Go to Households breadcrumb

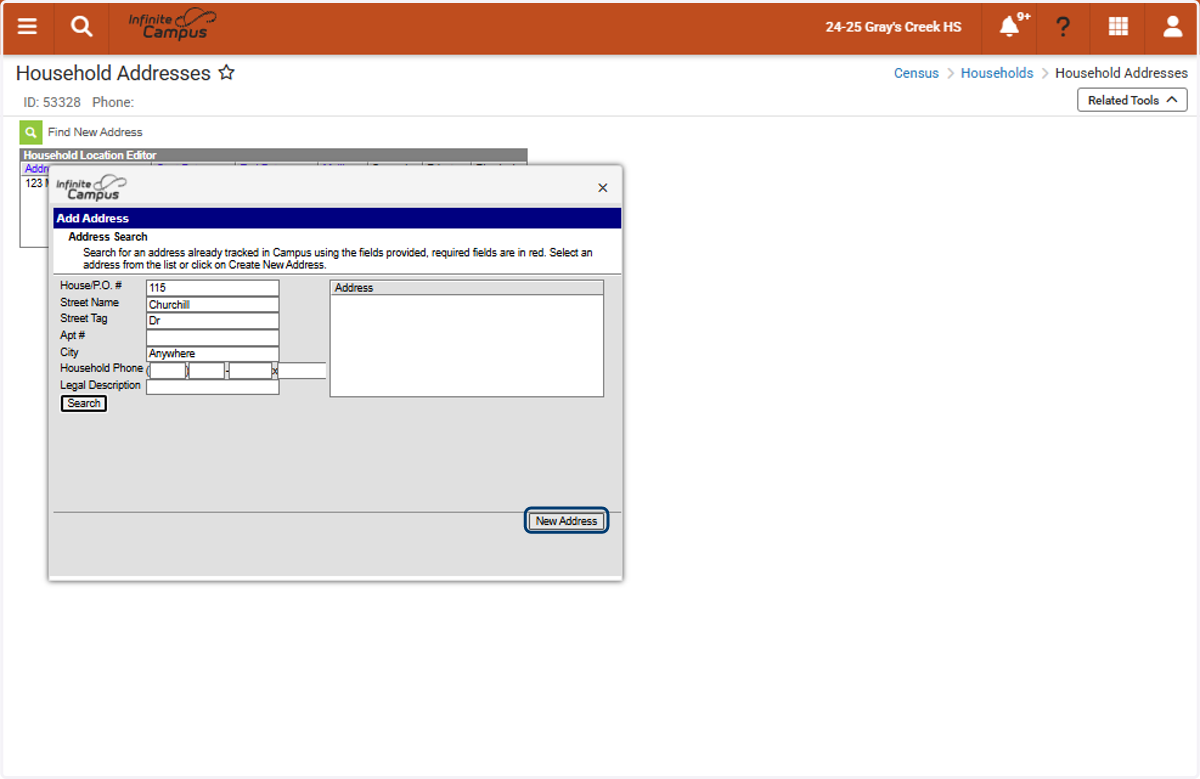tap(997, 73)
